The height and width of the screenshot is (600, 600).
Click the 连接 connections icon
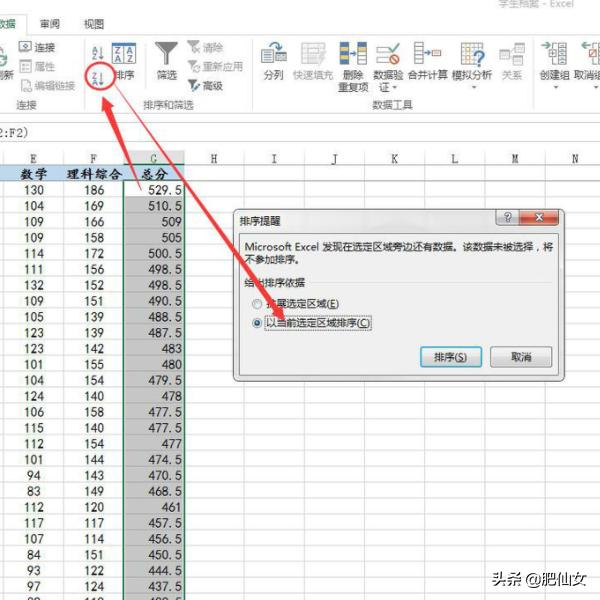click(25, 47)
